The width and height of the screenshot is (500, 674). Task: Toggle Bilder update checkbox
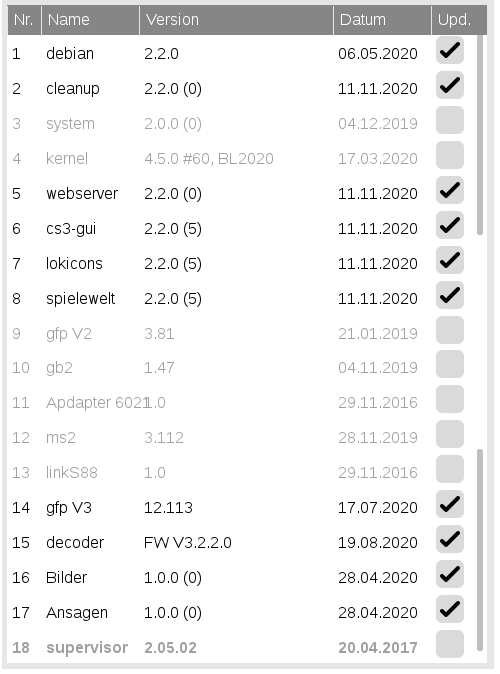pos(449,575)
